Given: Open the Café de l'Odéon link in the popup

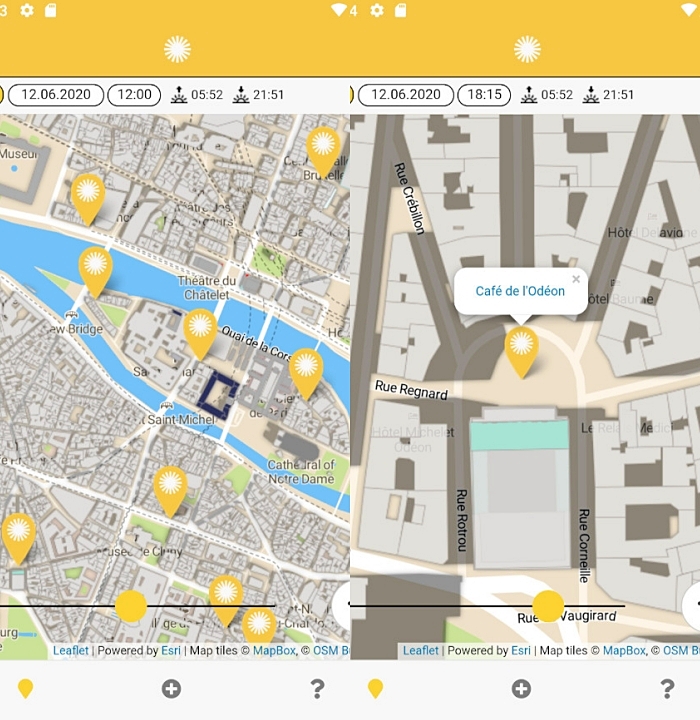Looking at the screenshot, I should (520, 291).
